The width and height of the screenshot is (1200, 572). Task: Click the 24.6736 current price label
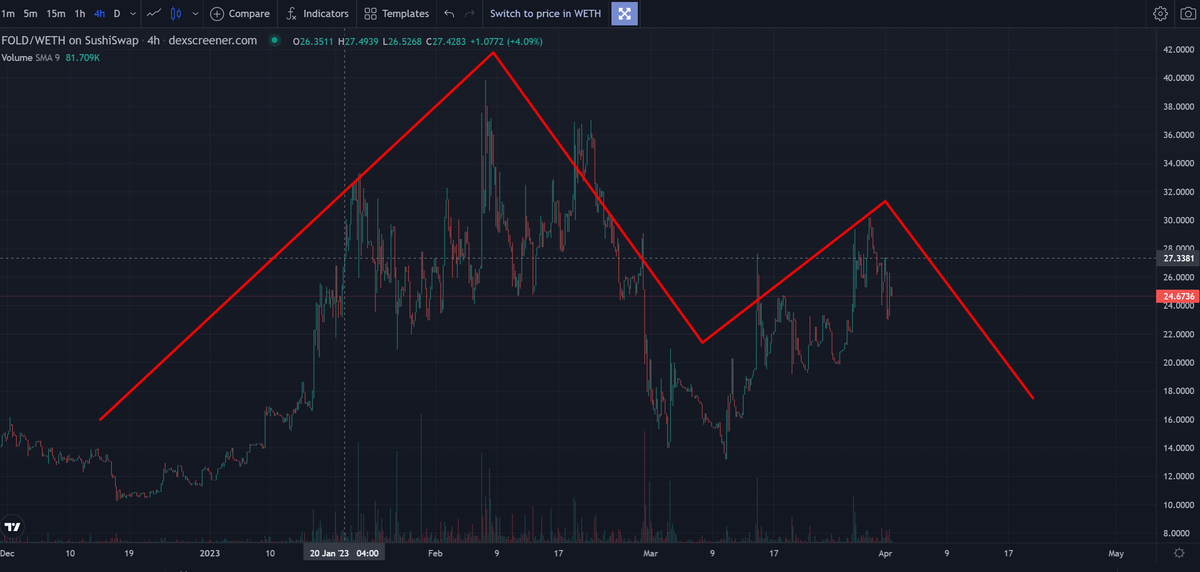tap(1178, 297)
